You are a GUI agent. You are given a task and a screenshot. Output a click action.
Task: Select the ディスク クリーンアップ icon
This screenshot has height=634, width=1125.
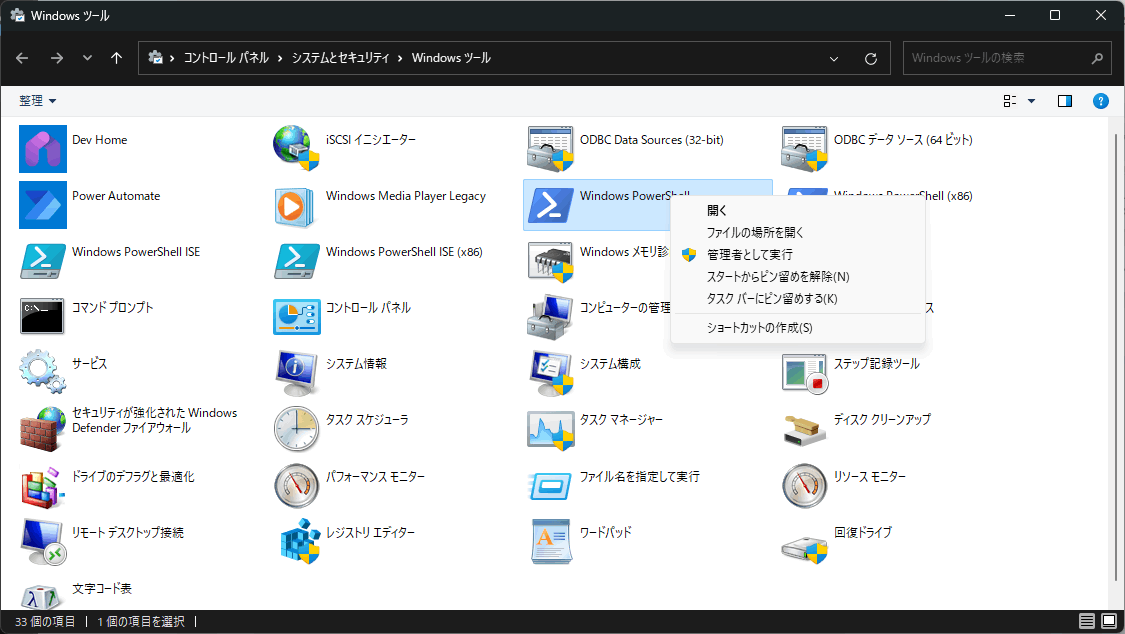pyautogui.click(x=805, y=430)
